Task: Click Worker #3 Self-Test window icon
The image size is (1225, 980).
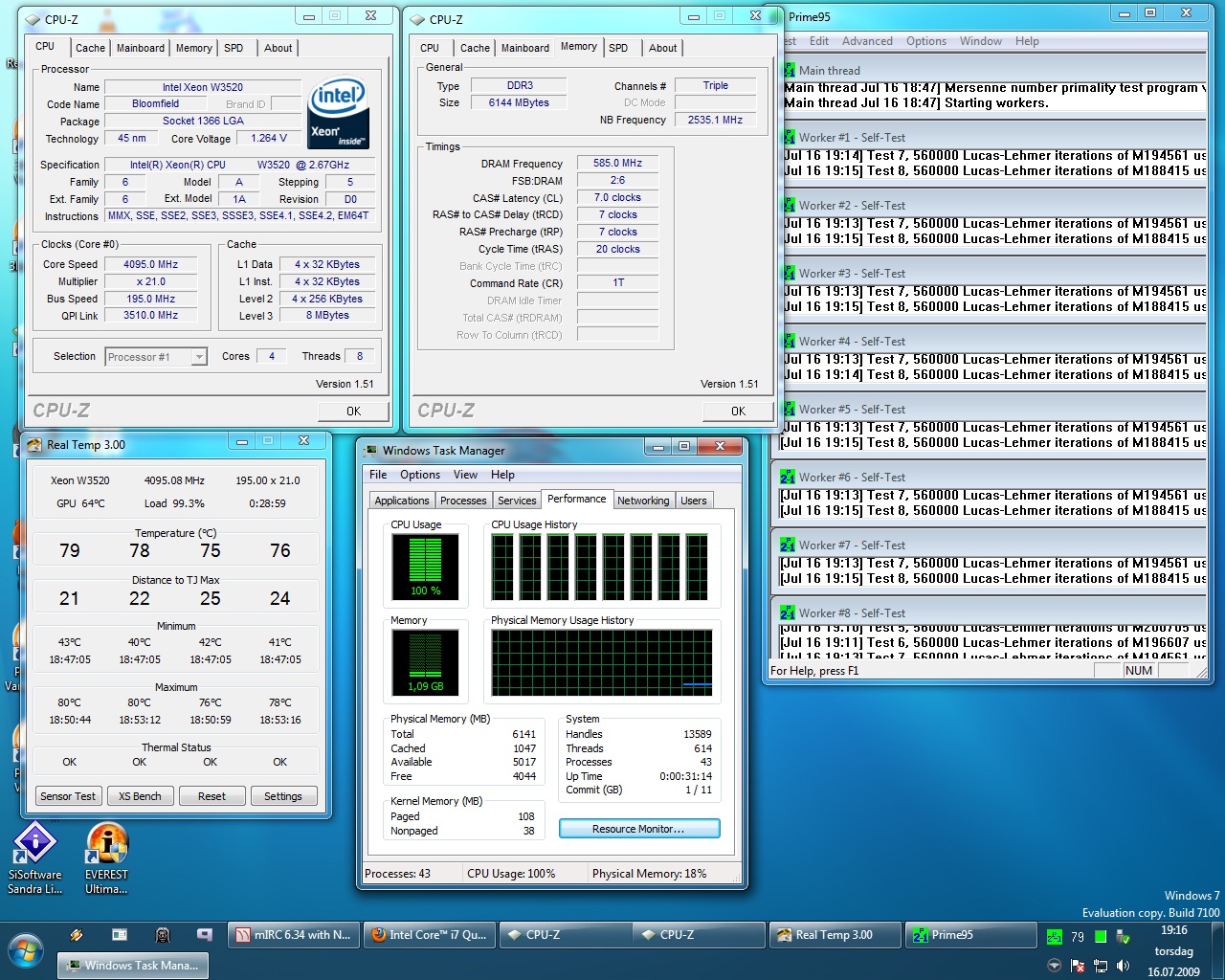Action: tap(789, 273)
